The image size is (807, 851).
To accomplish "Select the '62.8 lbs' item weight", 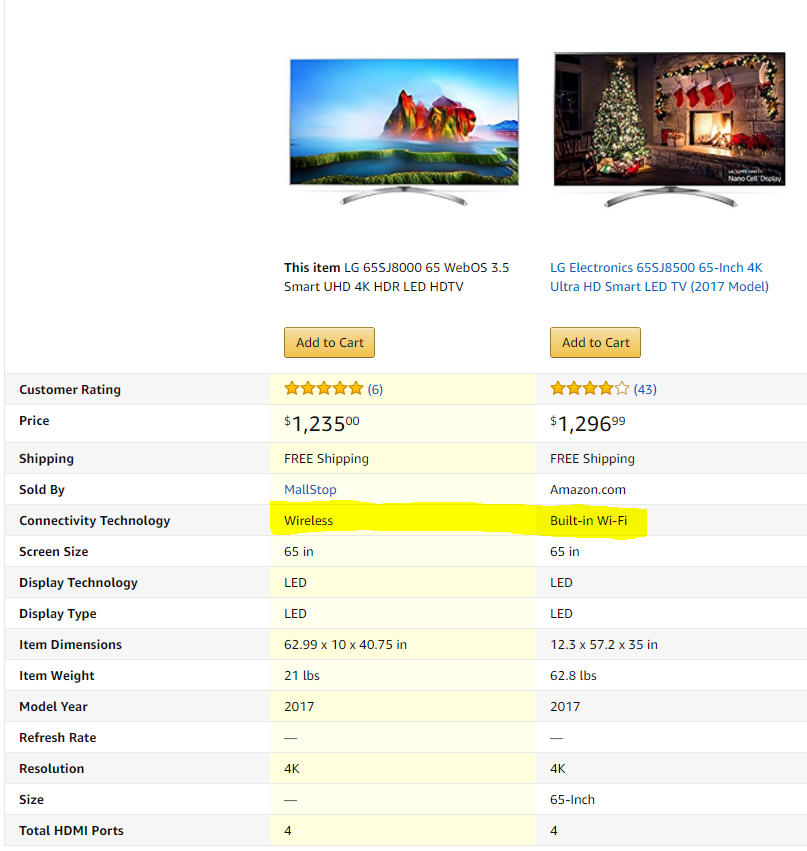I will click(573, 675).
